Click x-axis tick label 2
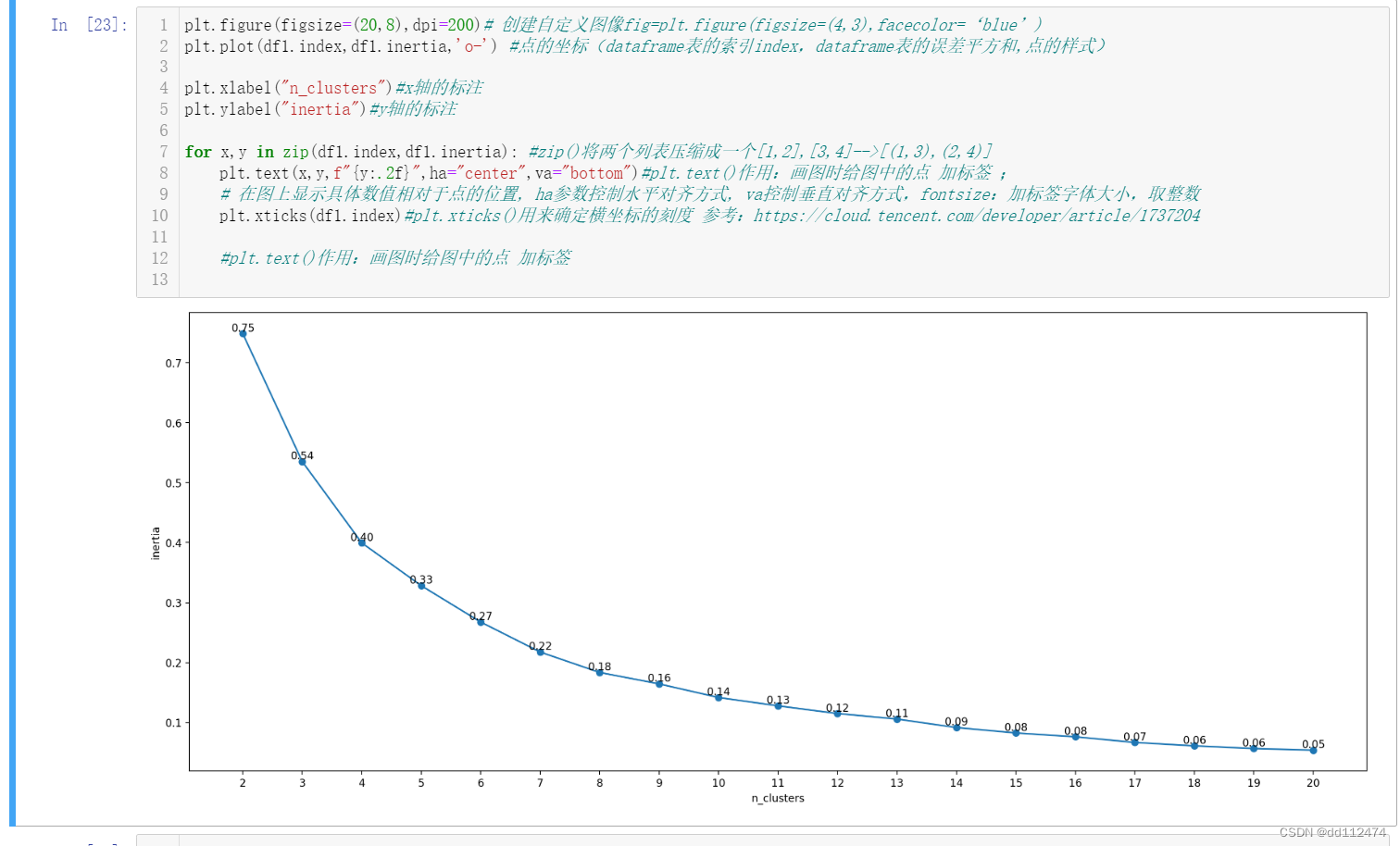Screen dimensions: 1400x846 pos(243,782)
